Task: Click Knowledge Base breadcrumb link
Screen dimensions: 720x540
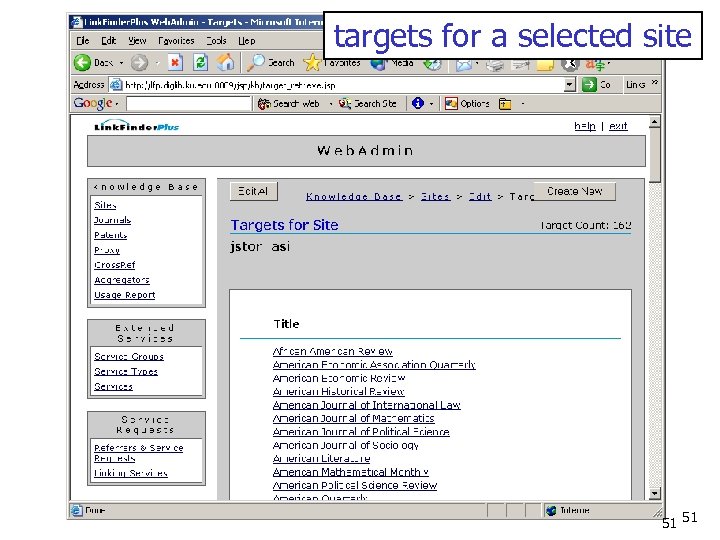Action: point(354,197)
